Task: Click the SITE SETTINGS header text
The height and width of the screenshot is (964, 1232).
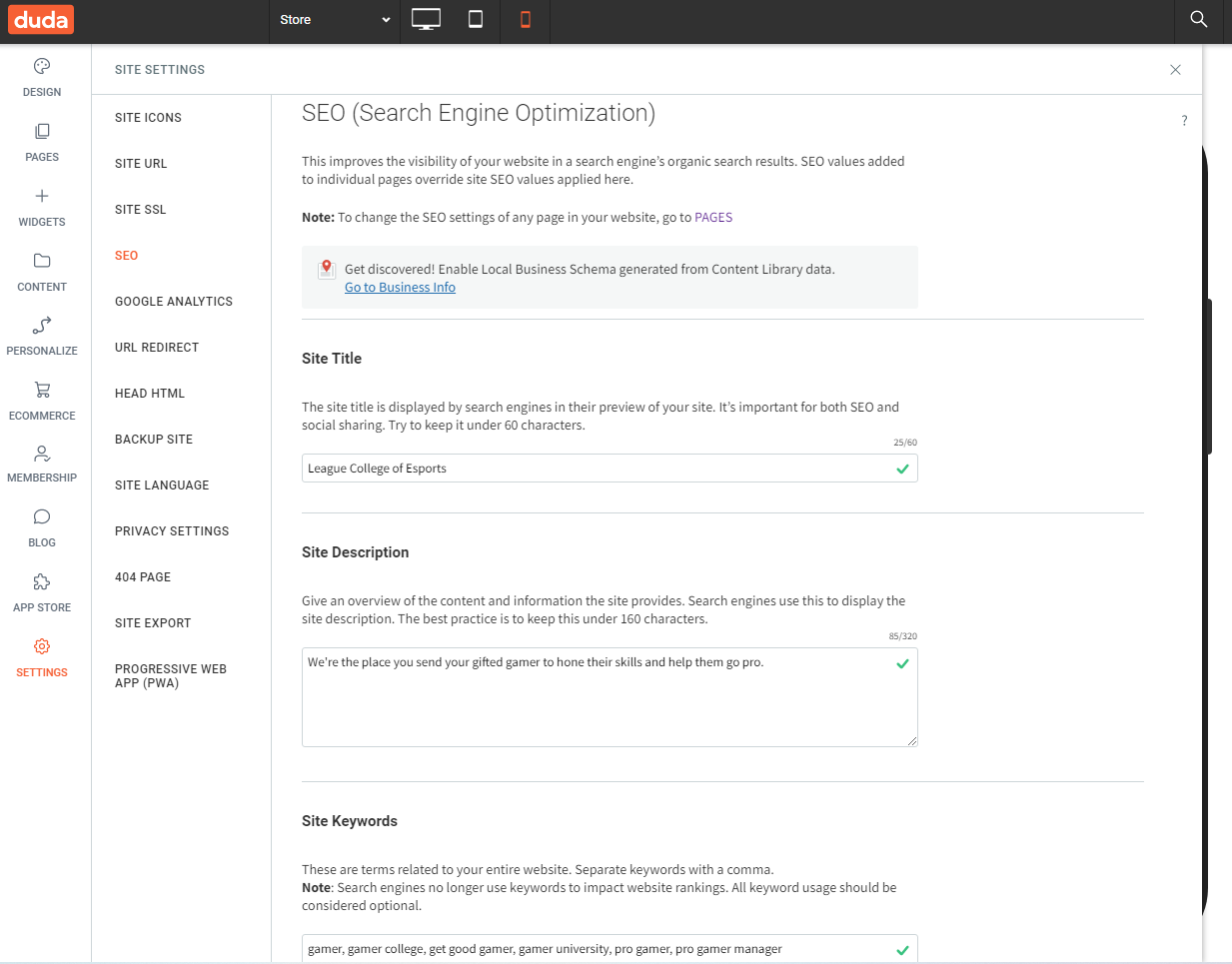Action: click(x=160, y=70)
